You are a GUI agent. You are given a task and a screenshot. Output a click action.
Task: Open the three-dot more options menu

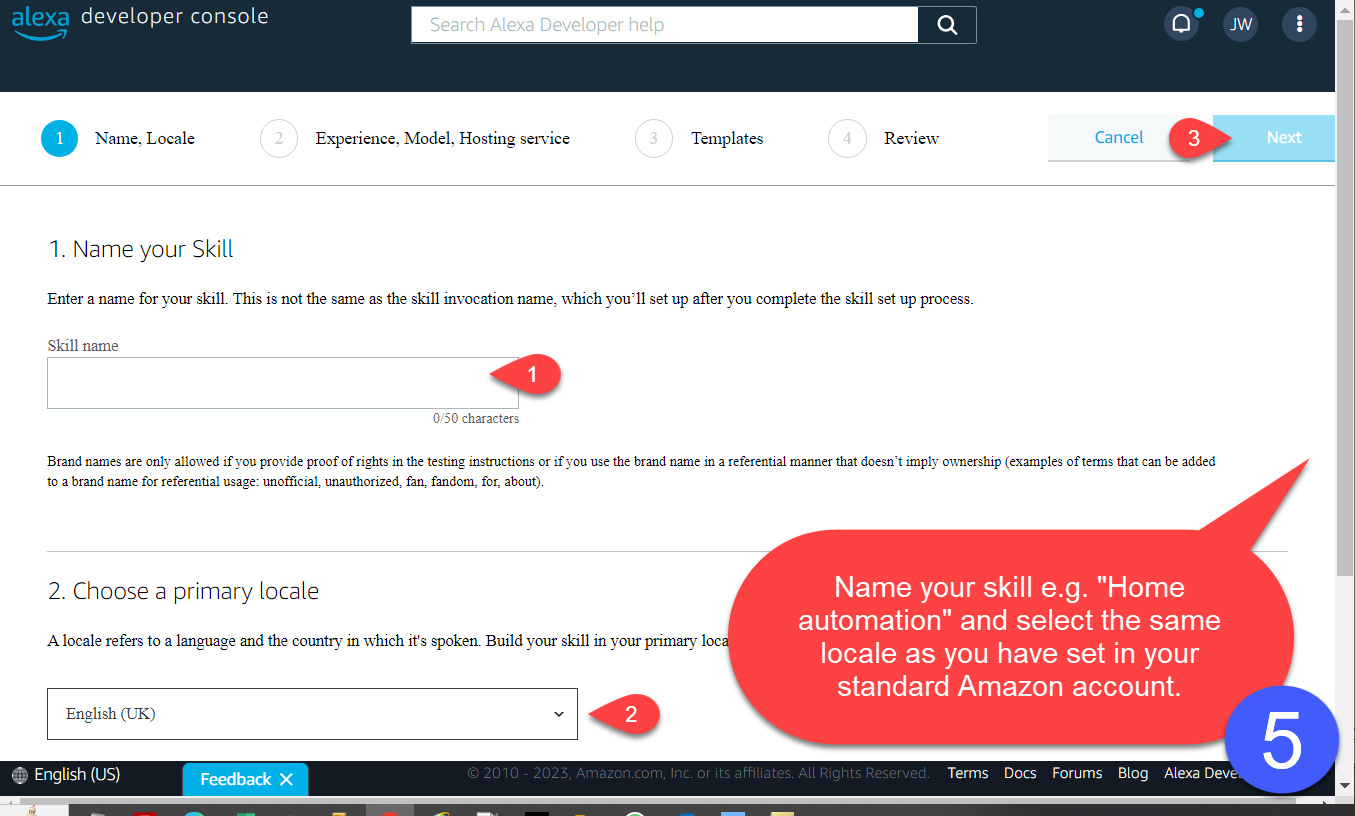click(x=1299, y=25)
